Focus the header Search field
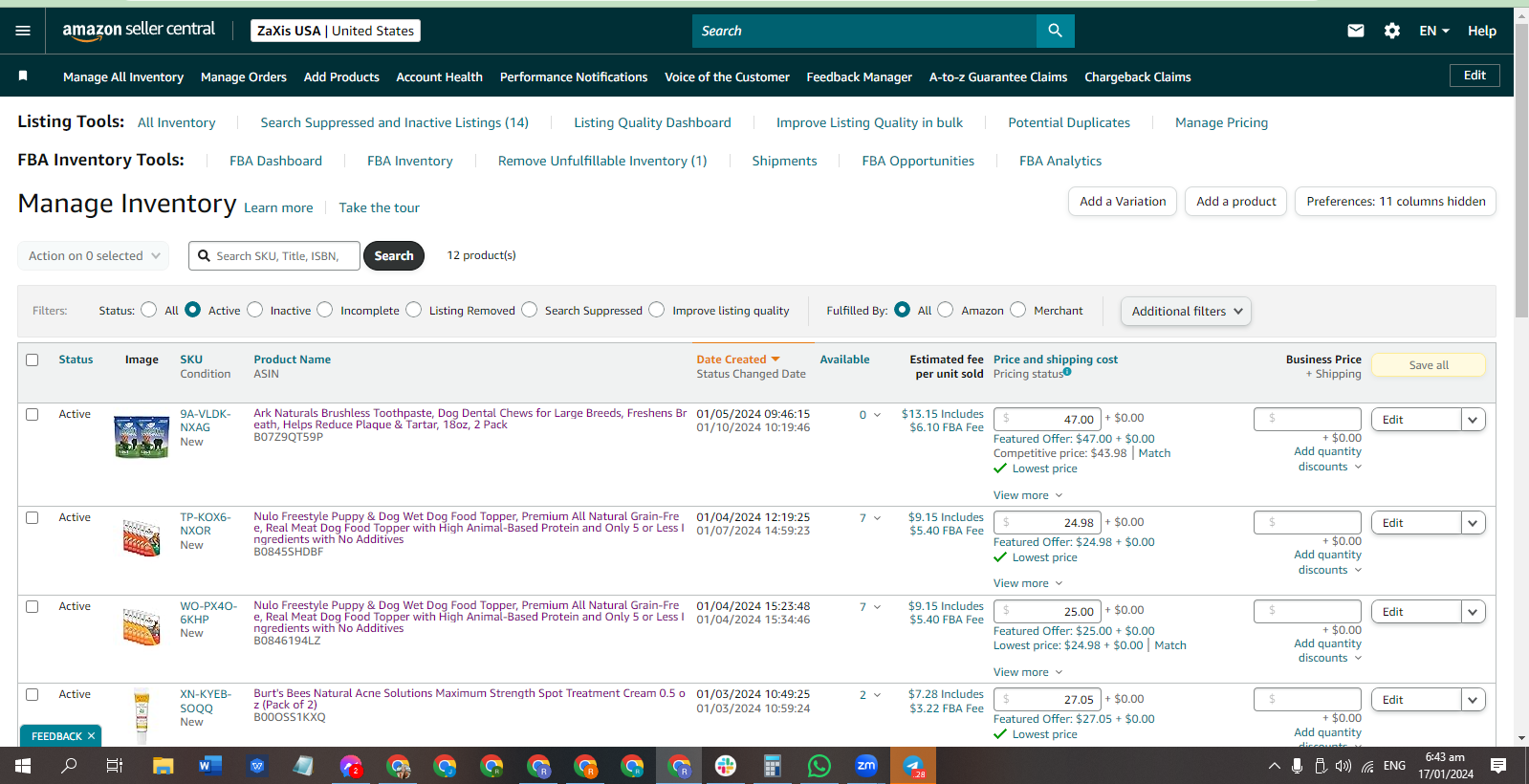Viewport: 1529px width, 784px height. [864, 31]
